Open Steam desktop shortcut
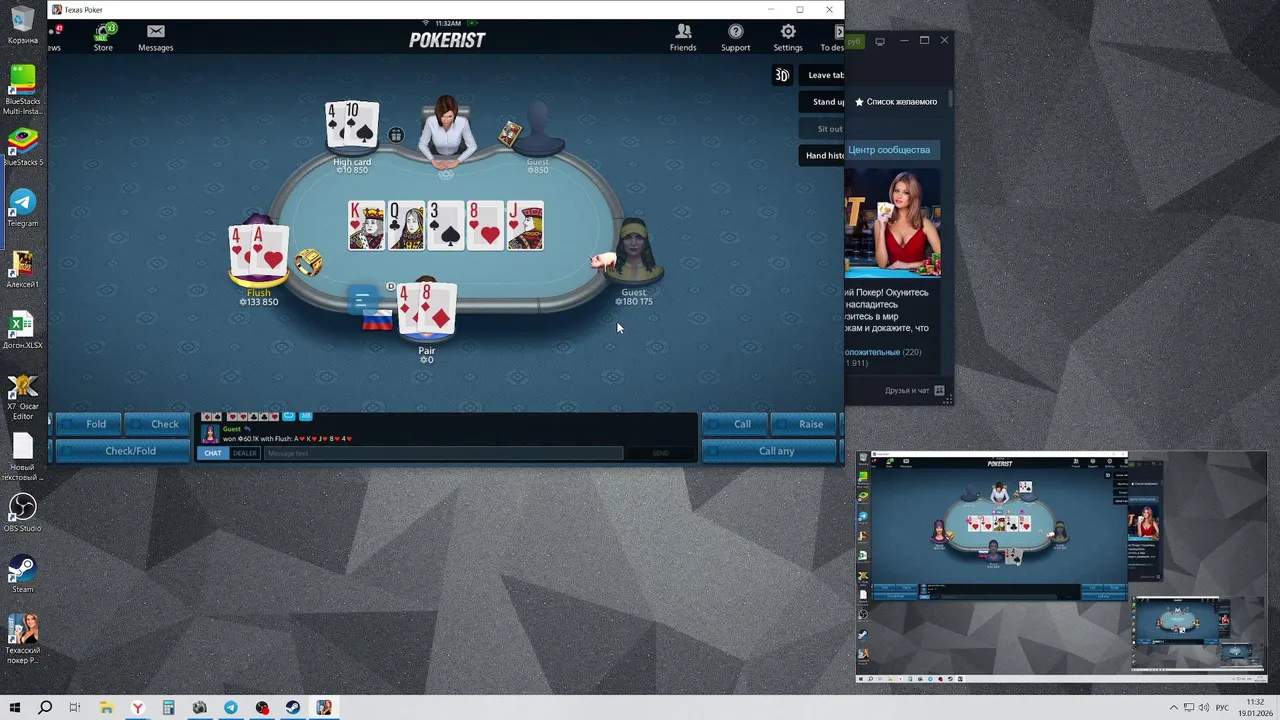The height and width of the screenshot is (720, 1280). click(x=22, y=574)
